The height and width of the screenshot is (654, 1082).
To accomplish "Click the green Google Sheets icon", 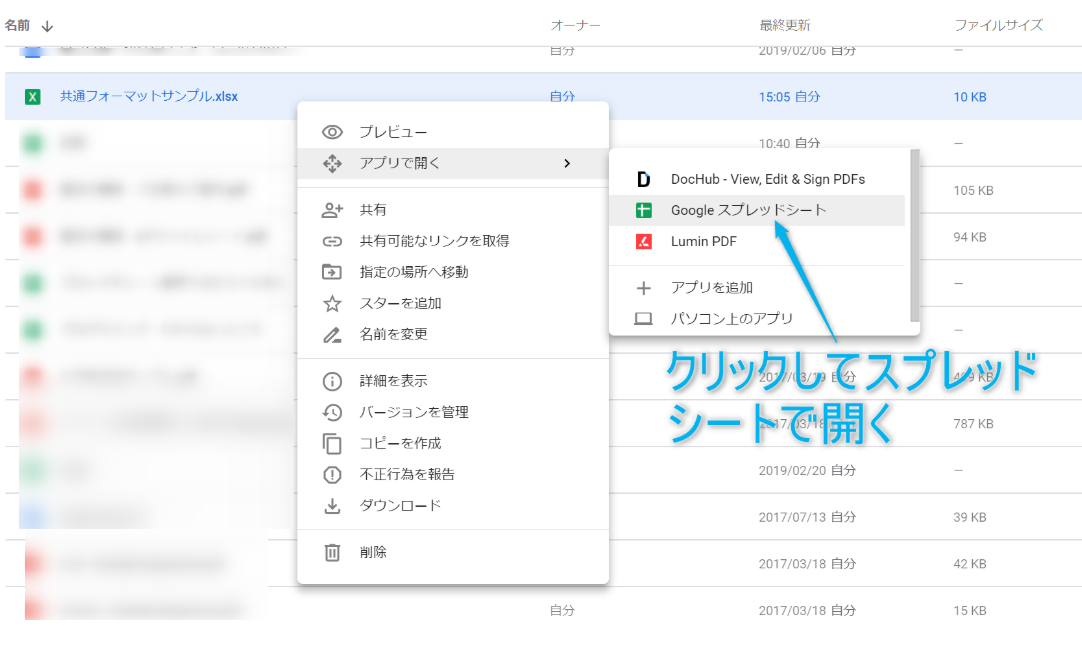I will [x=643, y=210].
